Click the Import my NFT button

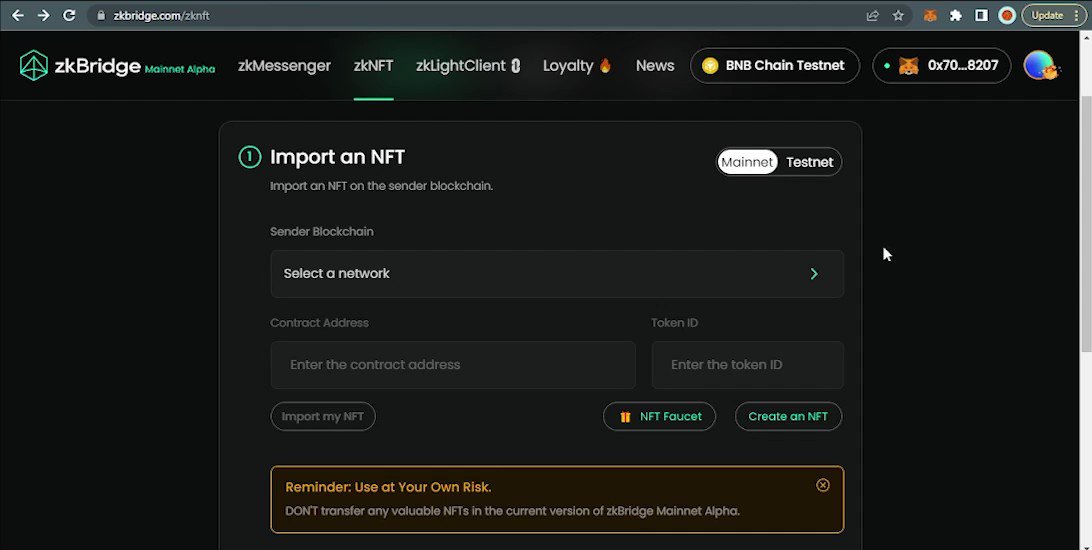322,416
